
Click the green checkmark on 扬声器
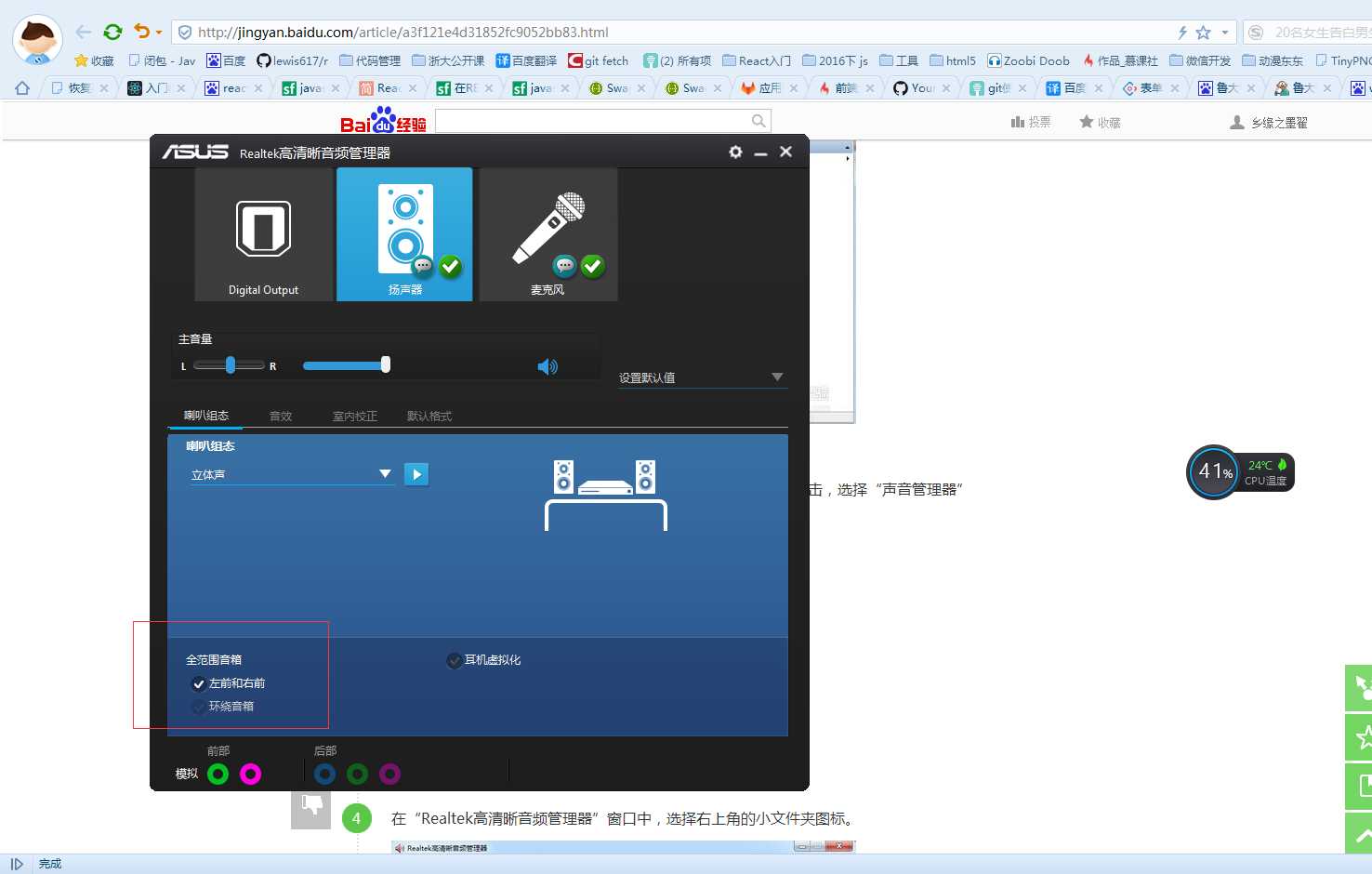coord(451,267)
